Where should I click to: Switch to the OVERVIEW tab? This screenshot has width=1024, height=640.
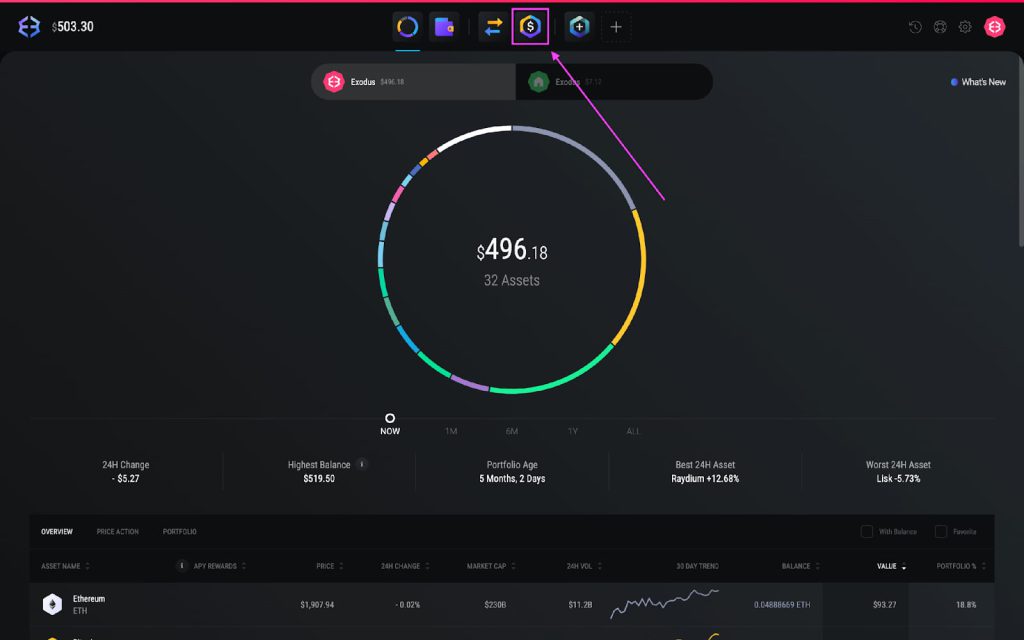point(57,532)
